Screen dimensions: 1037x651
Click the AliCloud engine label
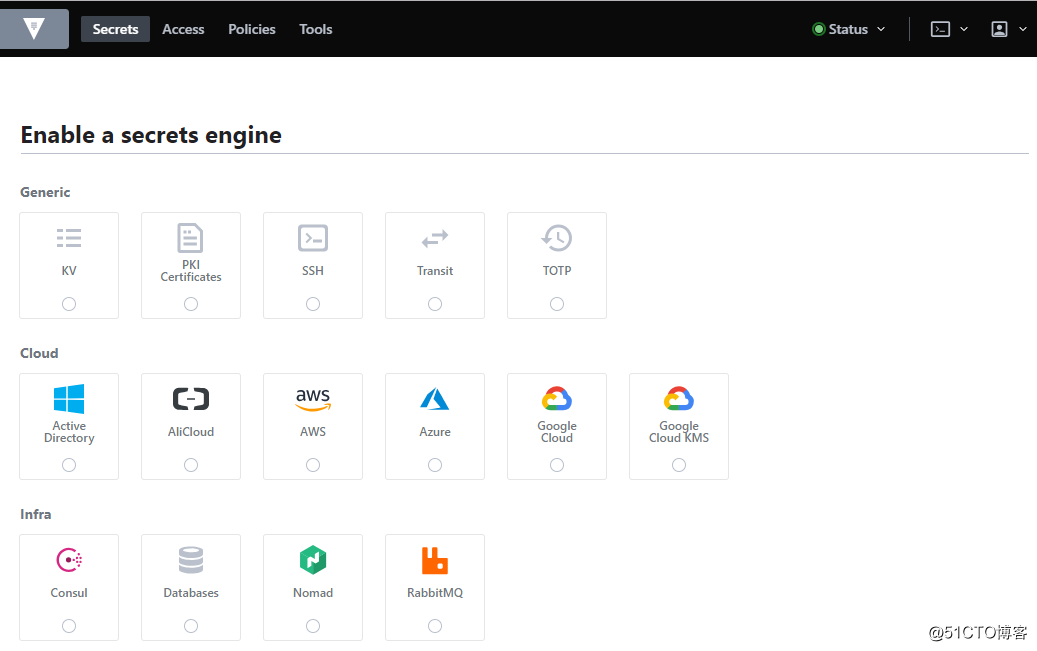pyautogui.click(x=190, y=431)
